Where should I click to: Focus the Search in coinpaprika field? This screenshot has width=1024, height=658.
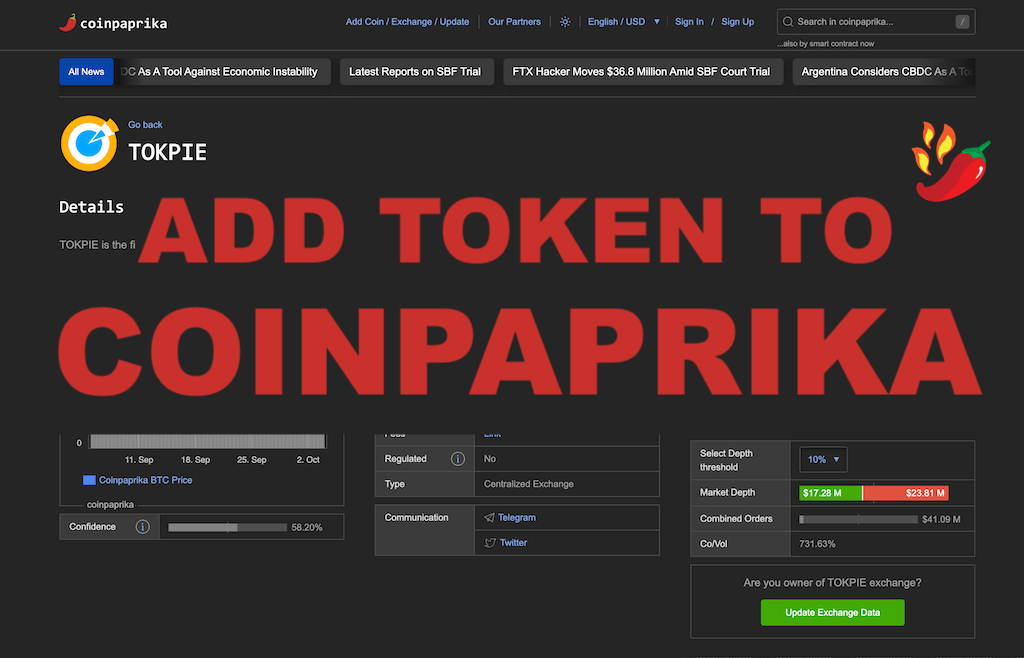click(x=876, y=22)
